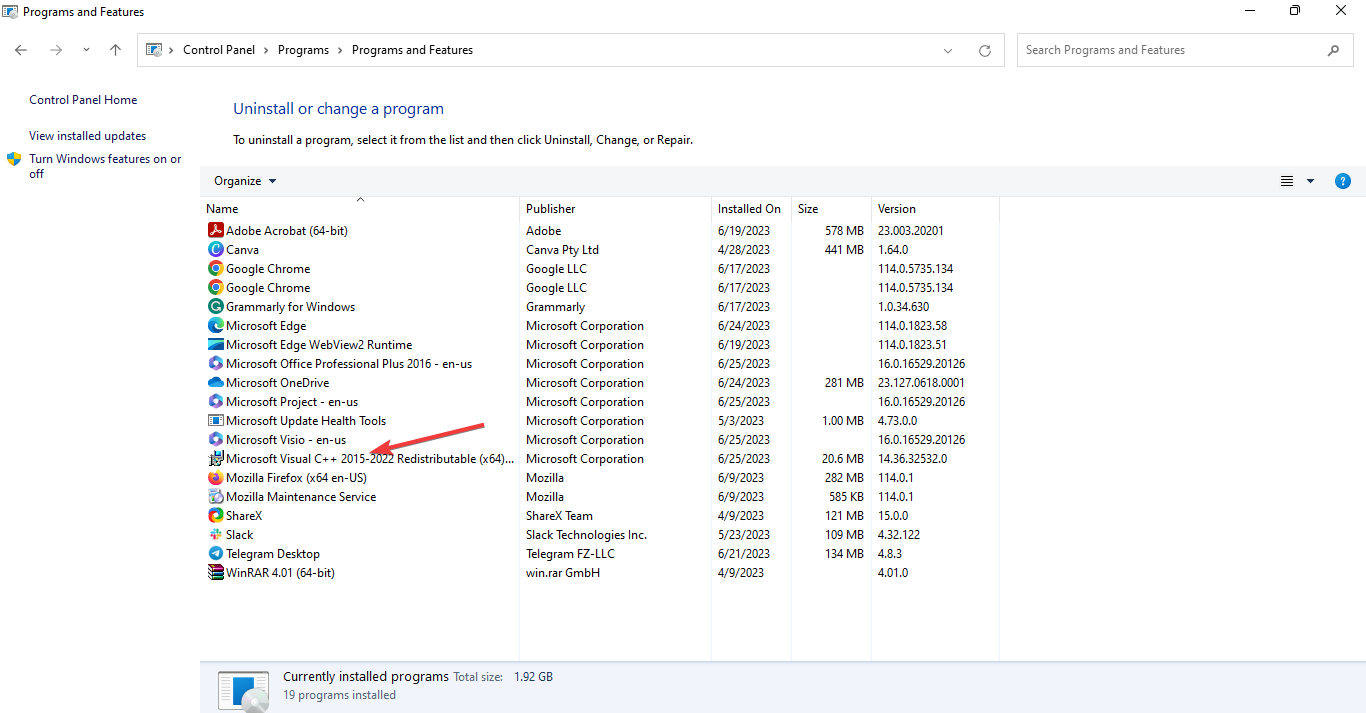Select the Canva row name
The image size is (1366, 713).
point(242,250)
